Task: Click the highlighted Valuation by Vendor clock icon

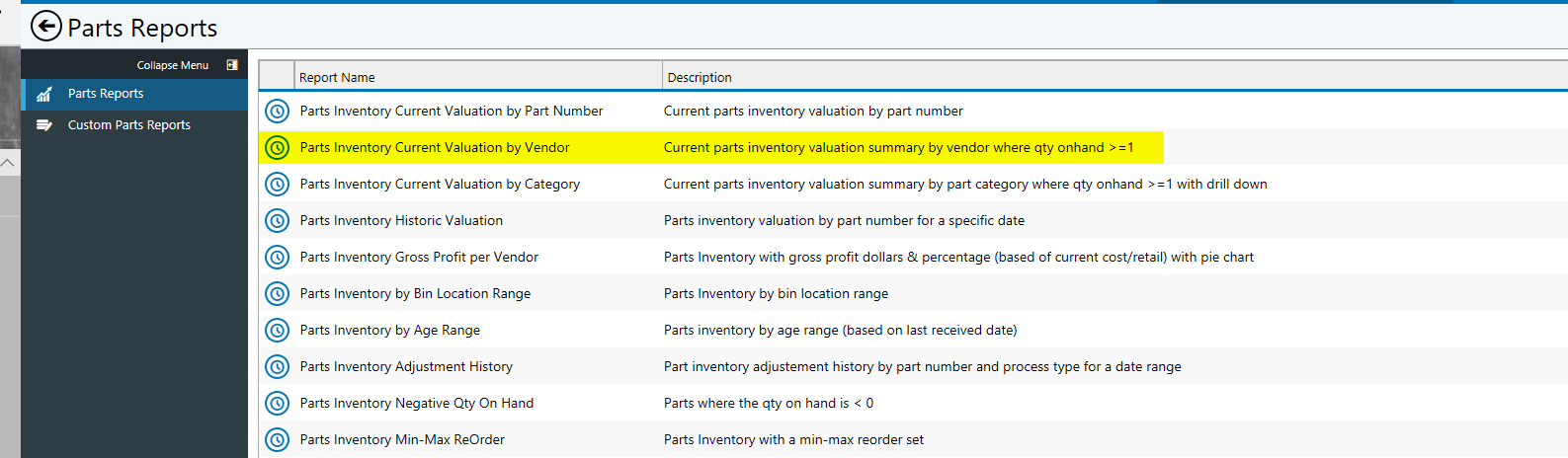Action: pos(278,148)
